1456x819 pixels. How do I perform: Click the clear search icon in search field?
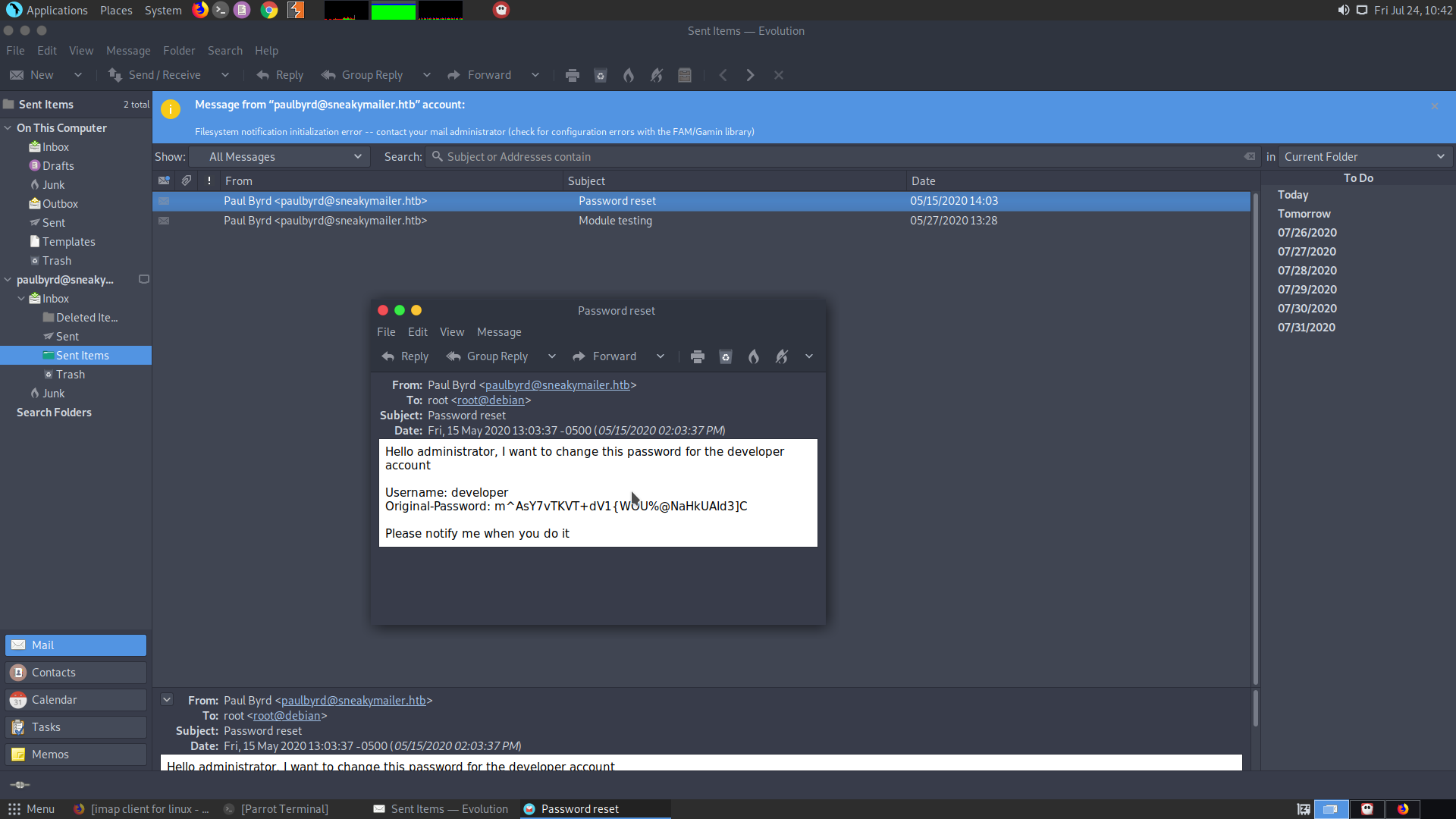click(1249, 157)
